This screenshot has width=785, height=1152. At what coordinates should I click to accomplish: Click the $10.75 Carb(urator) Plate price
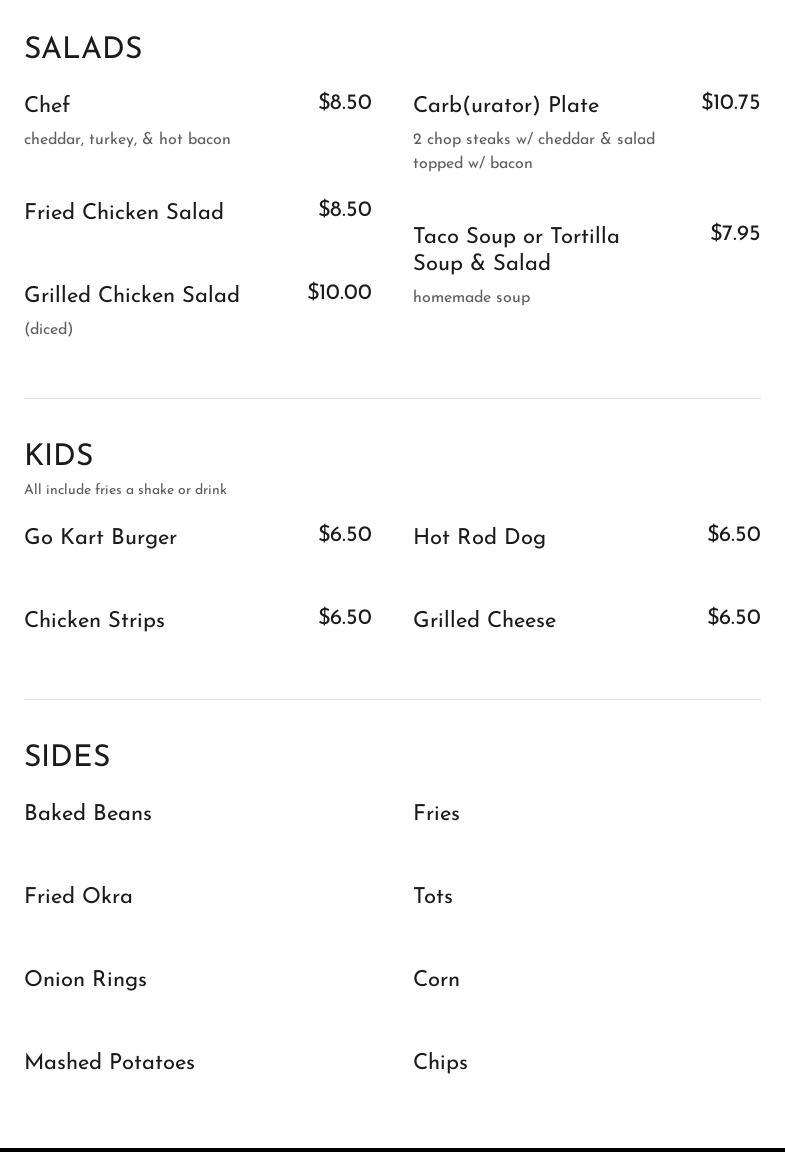tap(730, 102)
